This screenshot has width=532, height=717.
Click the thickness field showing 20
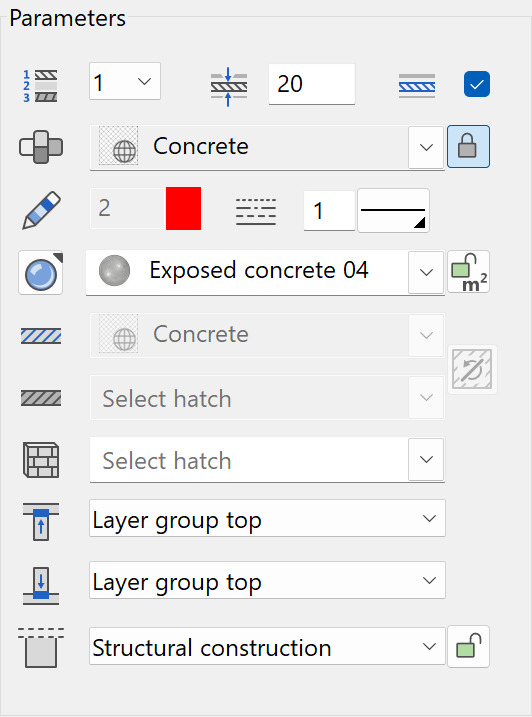[x=312, y=84]
